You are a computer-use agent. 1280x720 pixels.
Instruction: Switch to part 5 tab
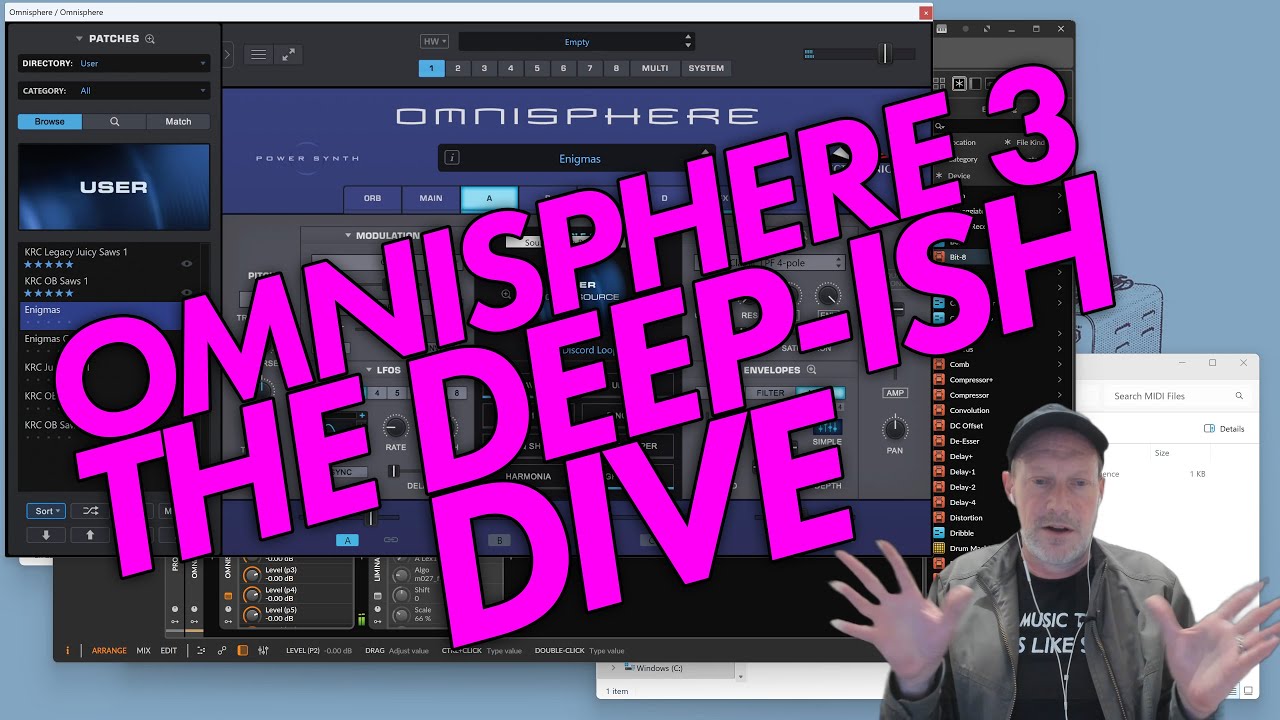pos(537,68)
